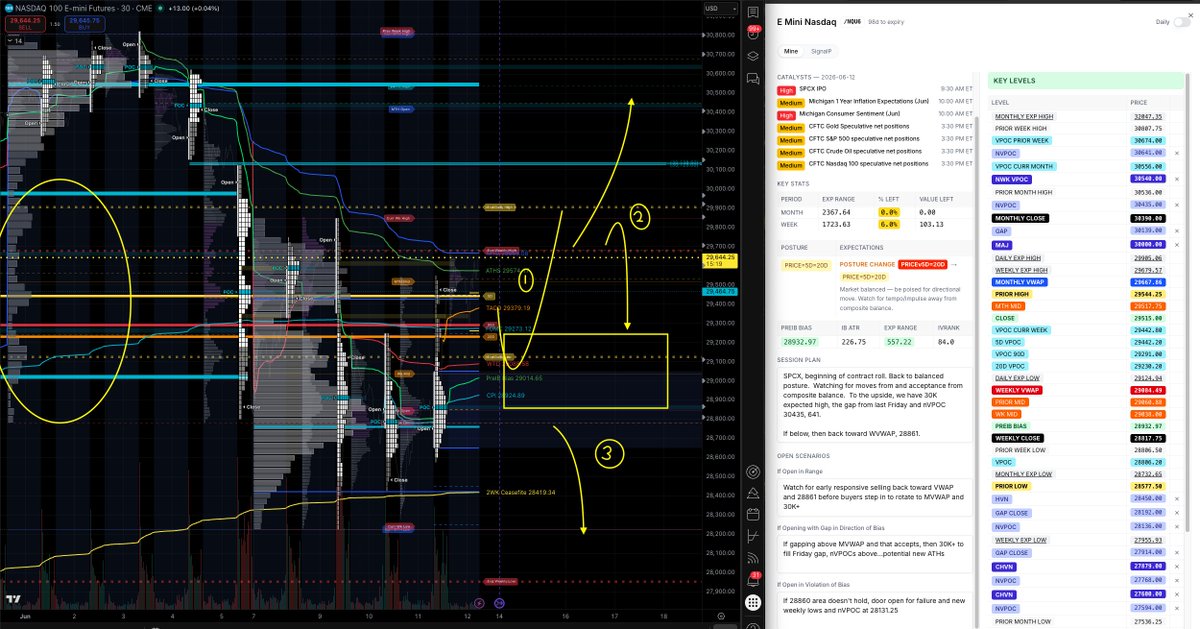Click the WEEKLY CLOSE price 28817.75
The width and height of the screenshot is (1200, 629).
click(1150, 437)
